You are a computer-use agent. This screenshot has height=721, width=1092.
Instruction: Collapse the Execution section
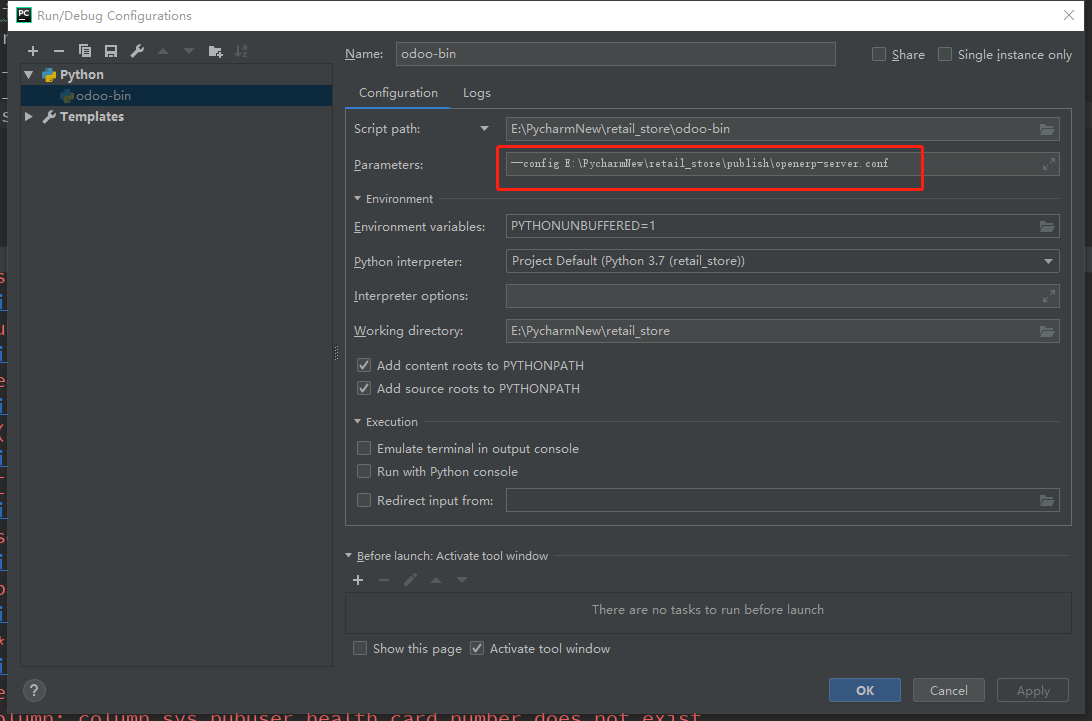pyautogui.click(x=357, y=421)
